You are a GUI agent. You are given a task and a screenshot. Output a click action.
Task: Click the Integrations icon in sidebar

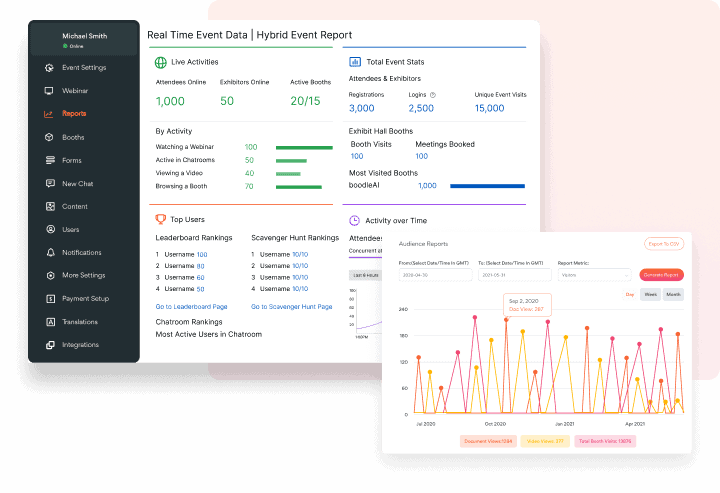tap(50, 345)
